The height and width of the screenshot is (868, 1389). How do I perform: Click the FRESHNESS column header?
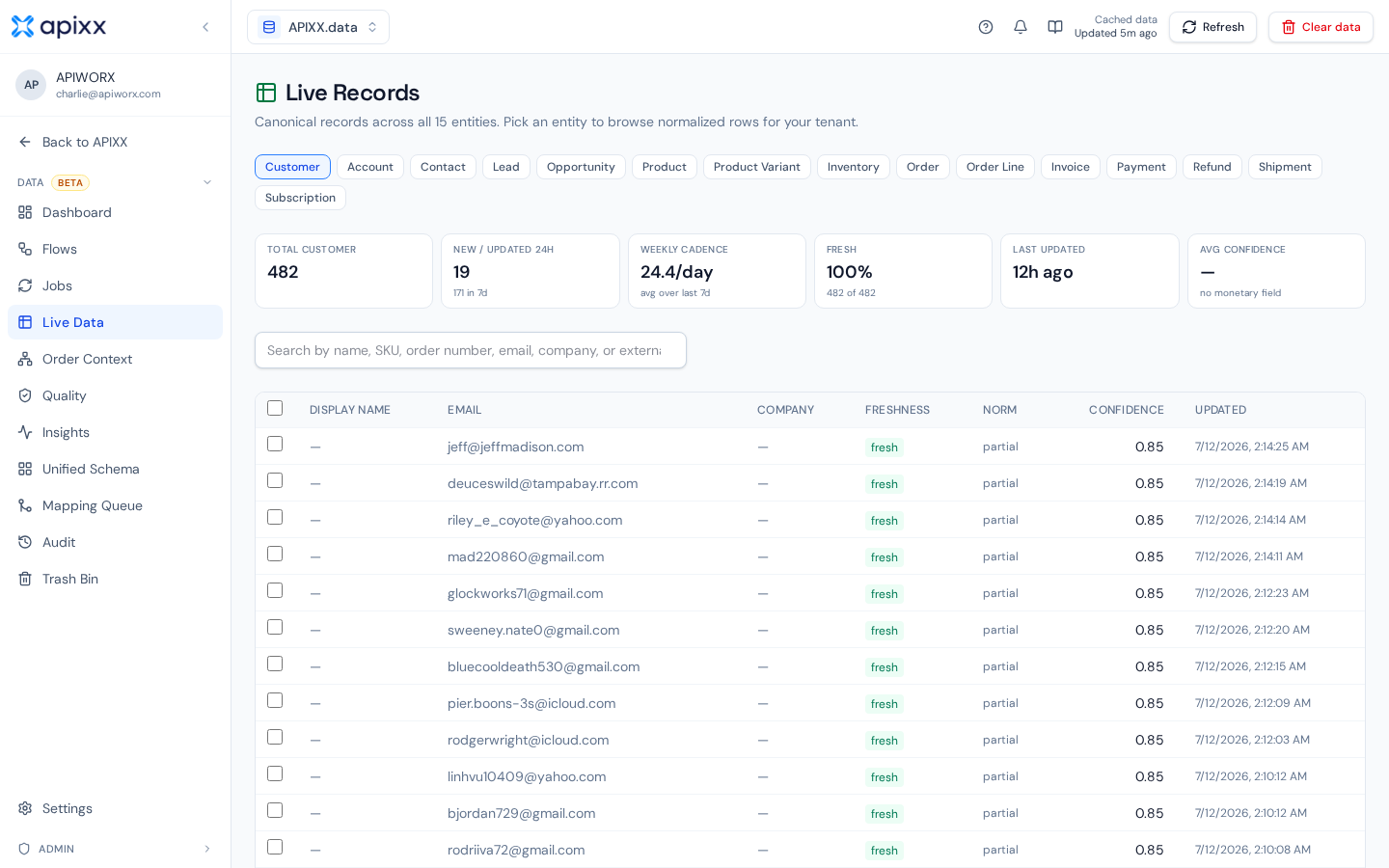[x=897, y=410]
